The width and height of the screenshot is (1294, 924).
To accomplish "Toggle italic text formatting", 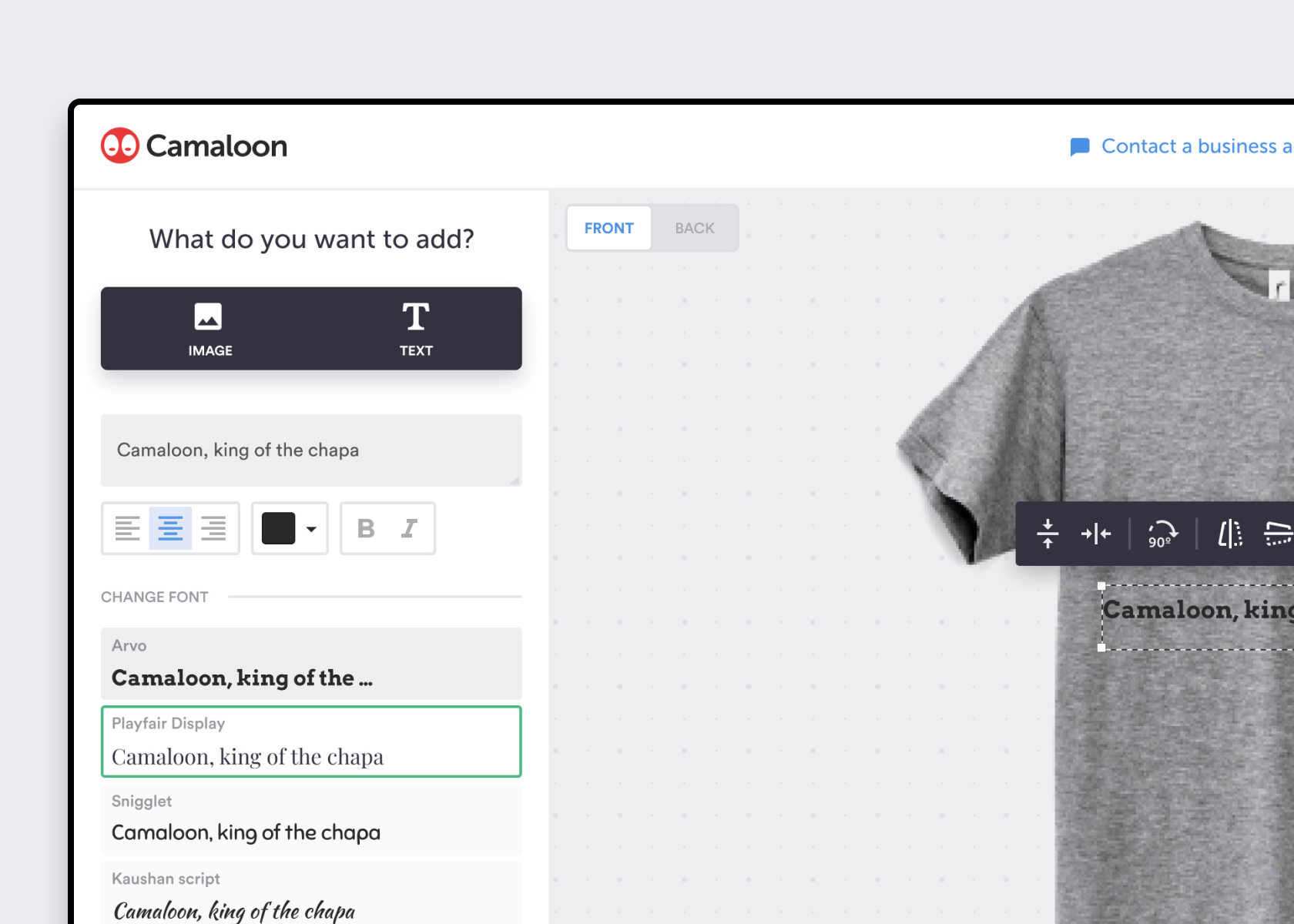I will click(409, 528).
